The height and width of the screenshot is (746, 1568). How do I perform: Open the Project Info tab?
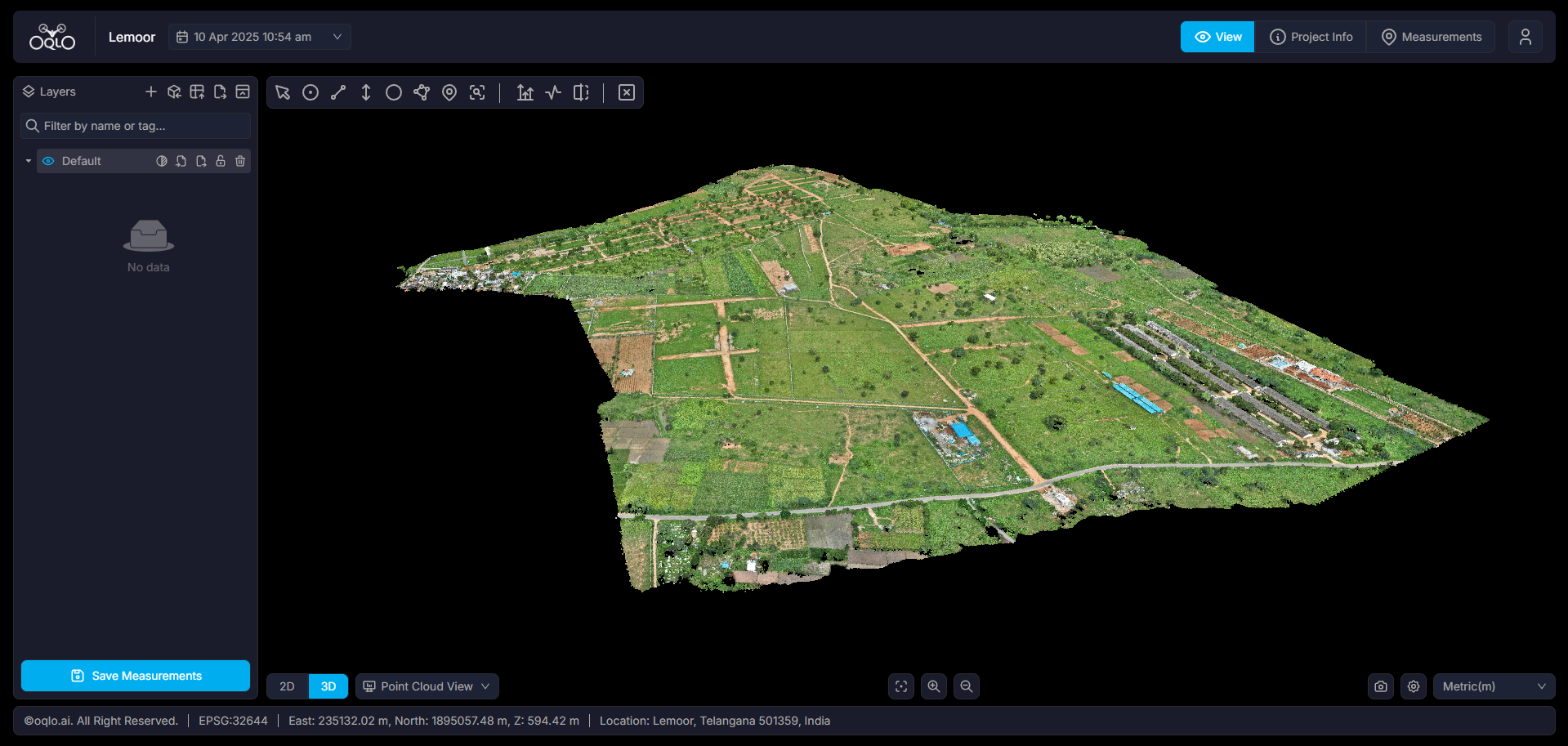(1311, 37)
